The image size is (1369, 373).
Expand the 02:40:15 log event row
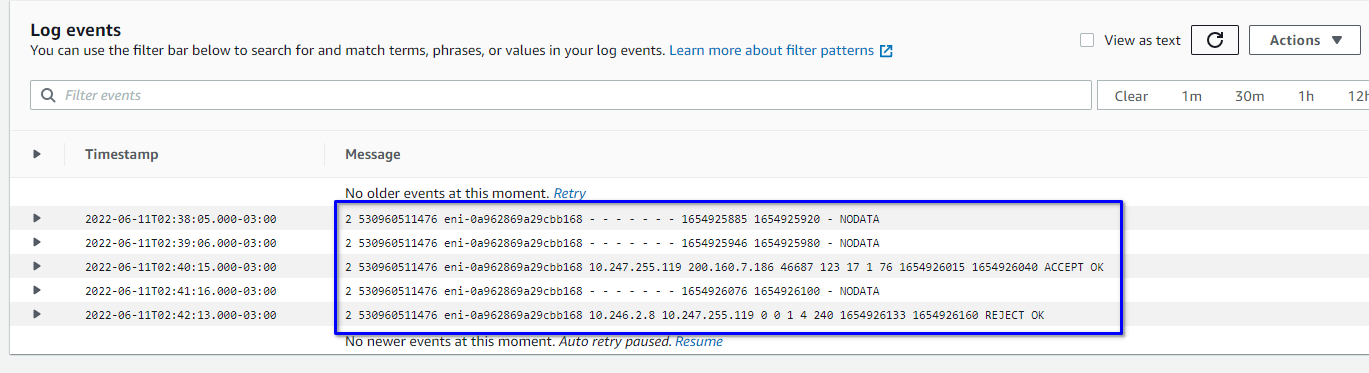coord(37,266)
